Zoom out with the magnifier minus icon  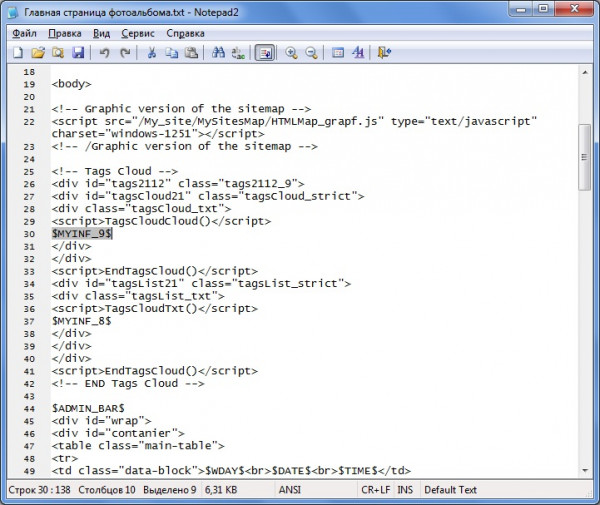click(311, 52)
